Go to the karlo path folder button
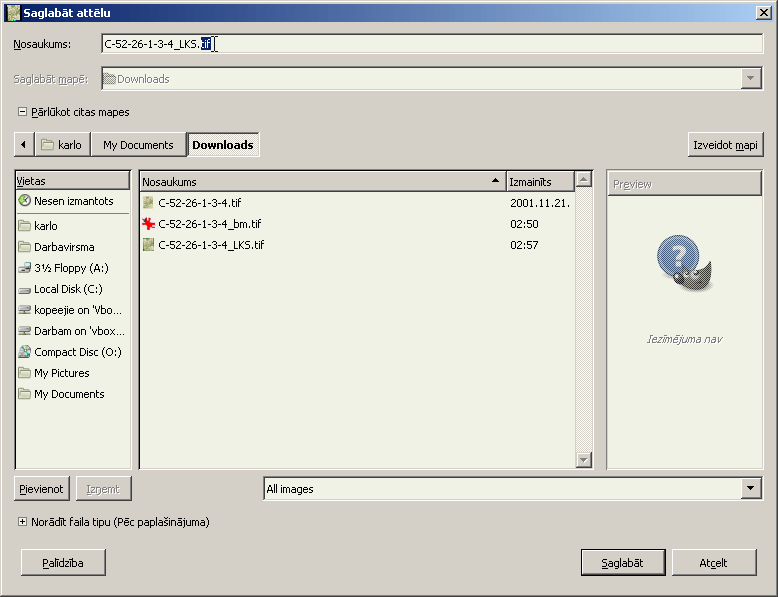The height and width of the screenshot is (597, 778). point(63,144)
